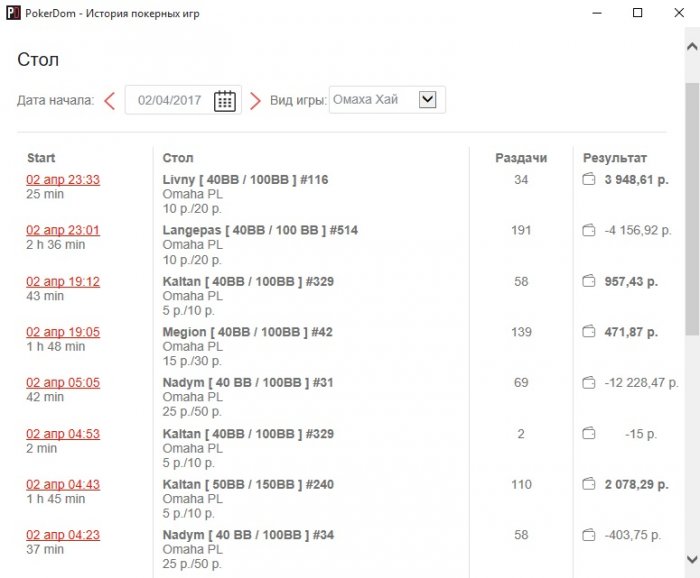Click hand history icon for Livny #116 result

pos(589,180)
